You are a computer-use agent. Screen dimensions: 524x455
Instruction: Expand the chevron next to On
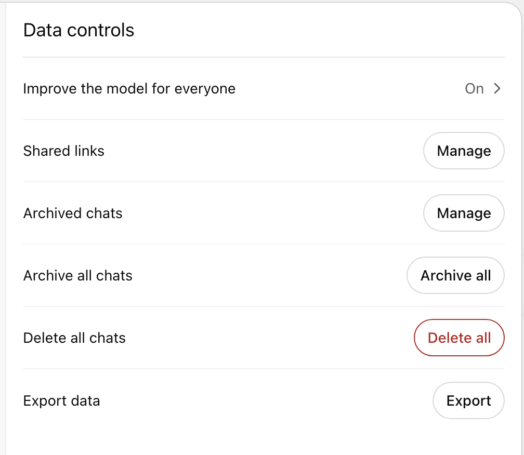point(497,89)
